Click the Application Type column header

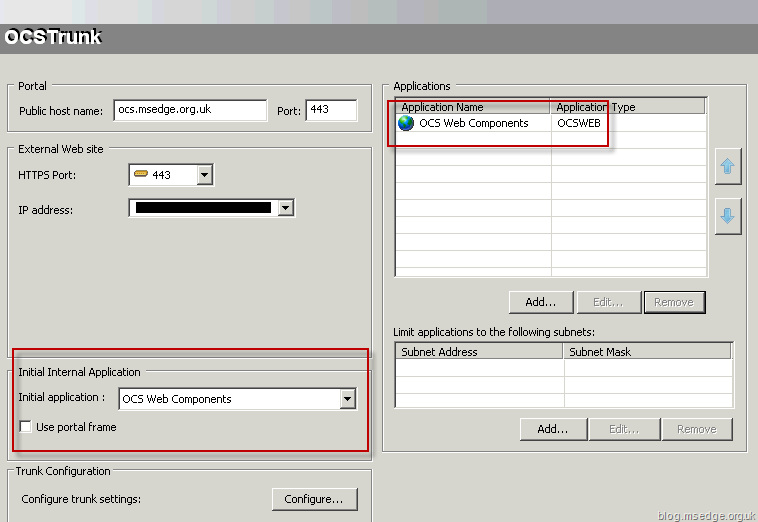click(x=628, y=107)
